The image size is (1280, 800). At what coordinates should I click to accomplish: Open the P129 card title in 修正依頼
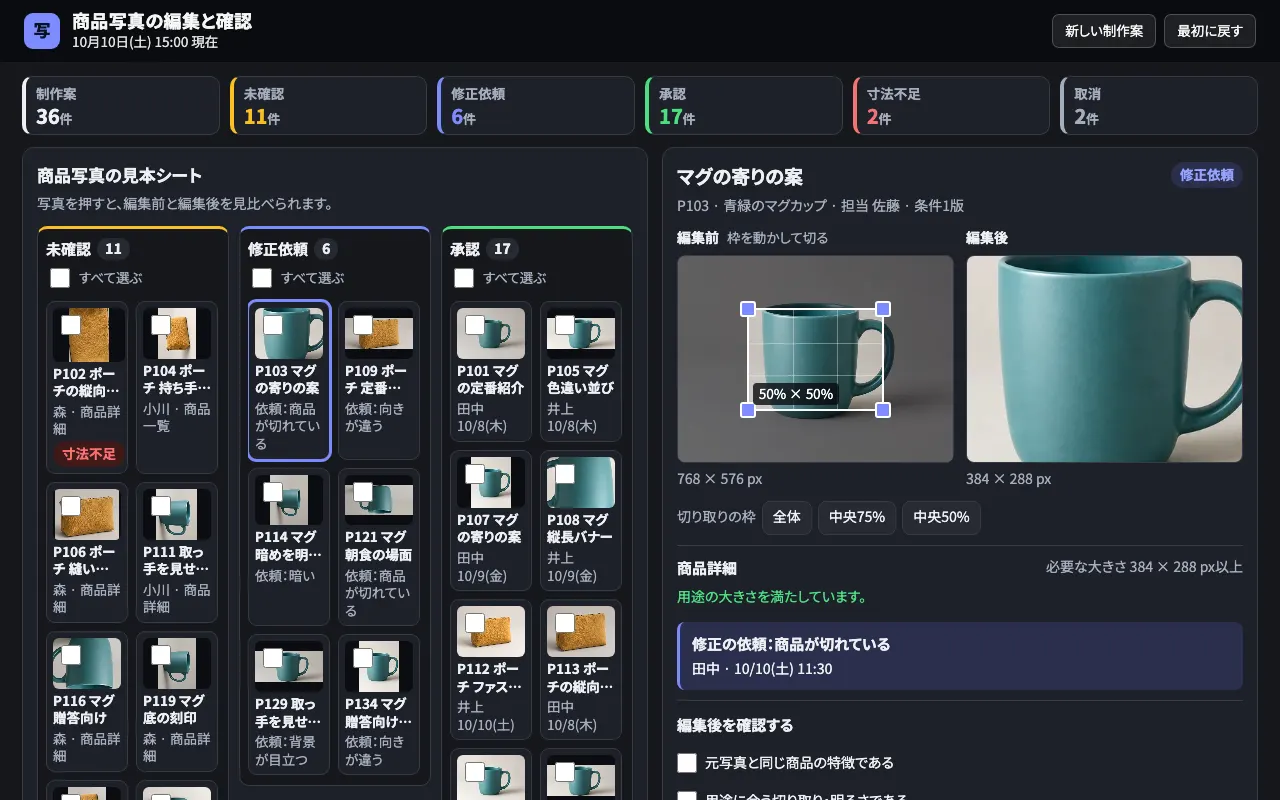click(x=289, y=712)
